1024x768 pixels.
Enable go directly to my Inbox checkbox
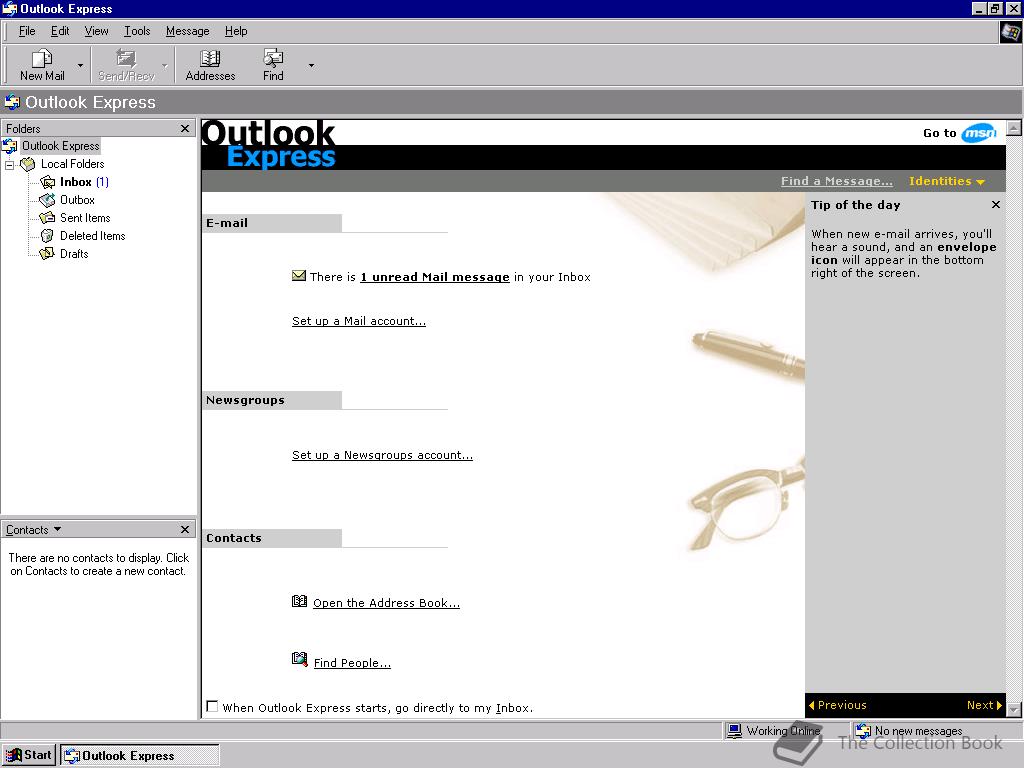(x=212, y=707)
